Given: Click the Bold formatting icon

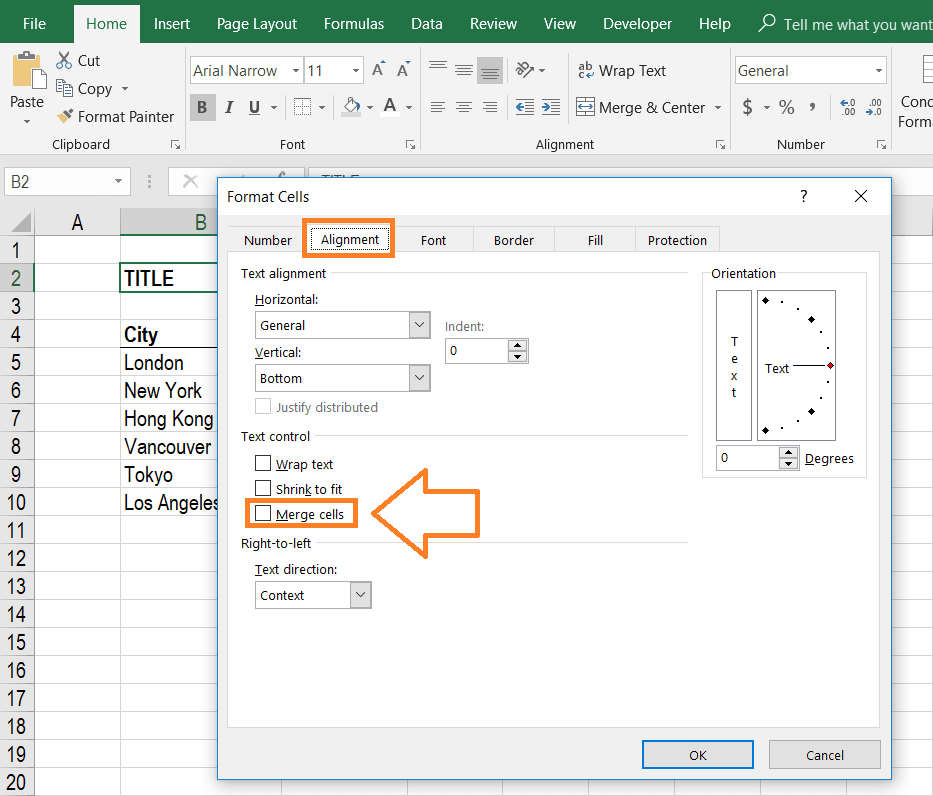Looking at the screenshot, I should click(203, 107).
